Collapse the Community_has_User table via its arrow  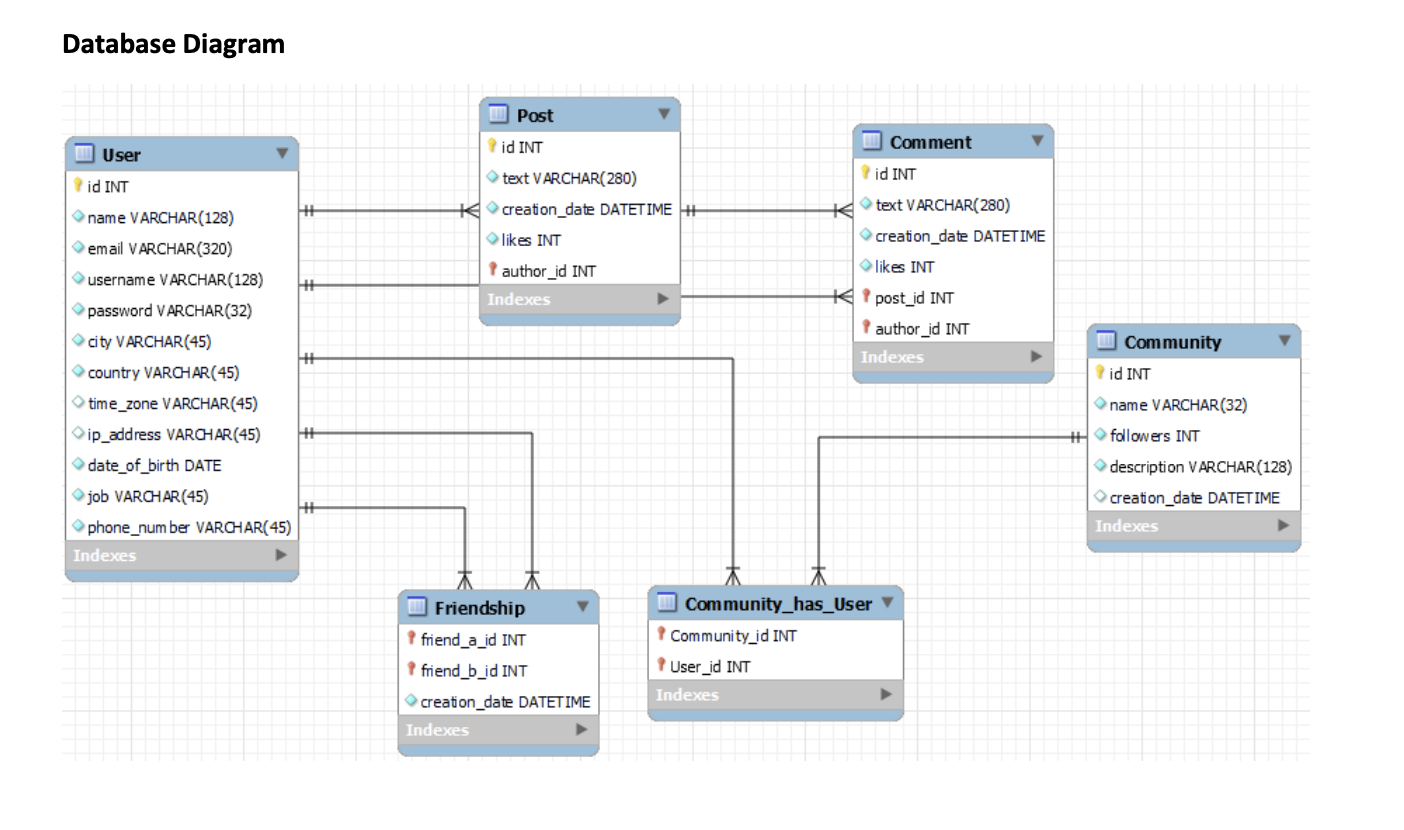pyautogui.click(x=888, y=603)
